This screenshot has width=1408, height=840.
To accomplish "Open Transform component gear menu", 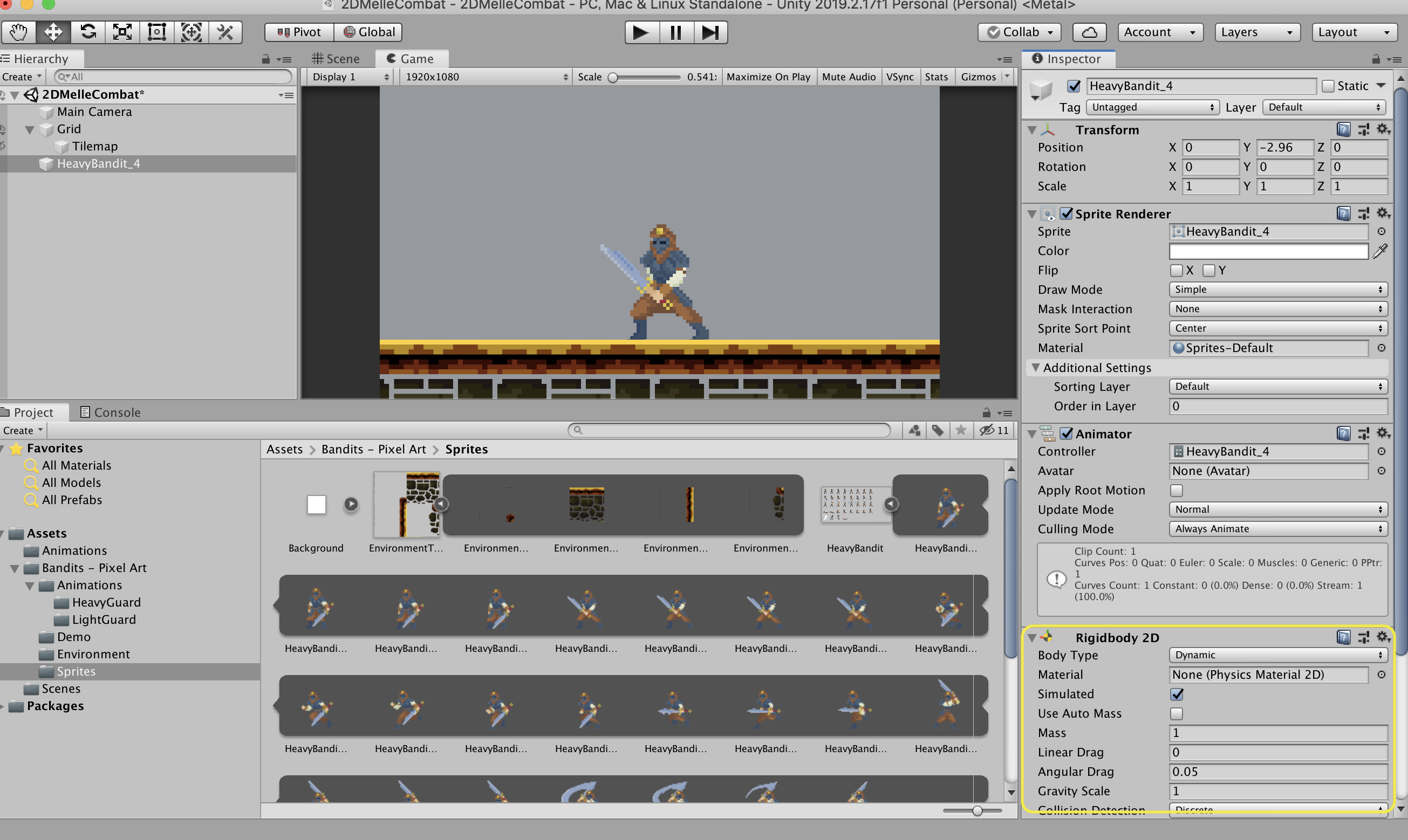I will [x=1383, y=129].
